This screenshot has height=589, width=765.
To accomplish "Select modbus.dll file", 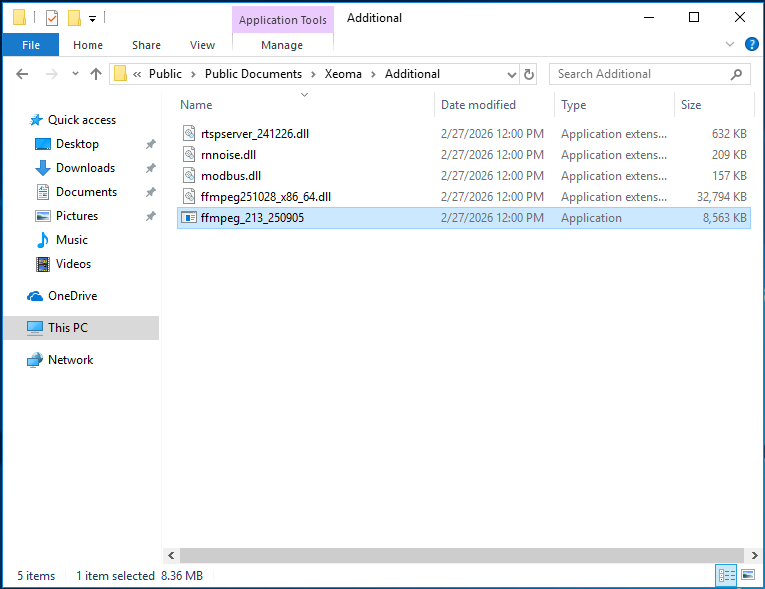I will pyautogui.click(x=463, y=176).
